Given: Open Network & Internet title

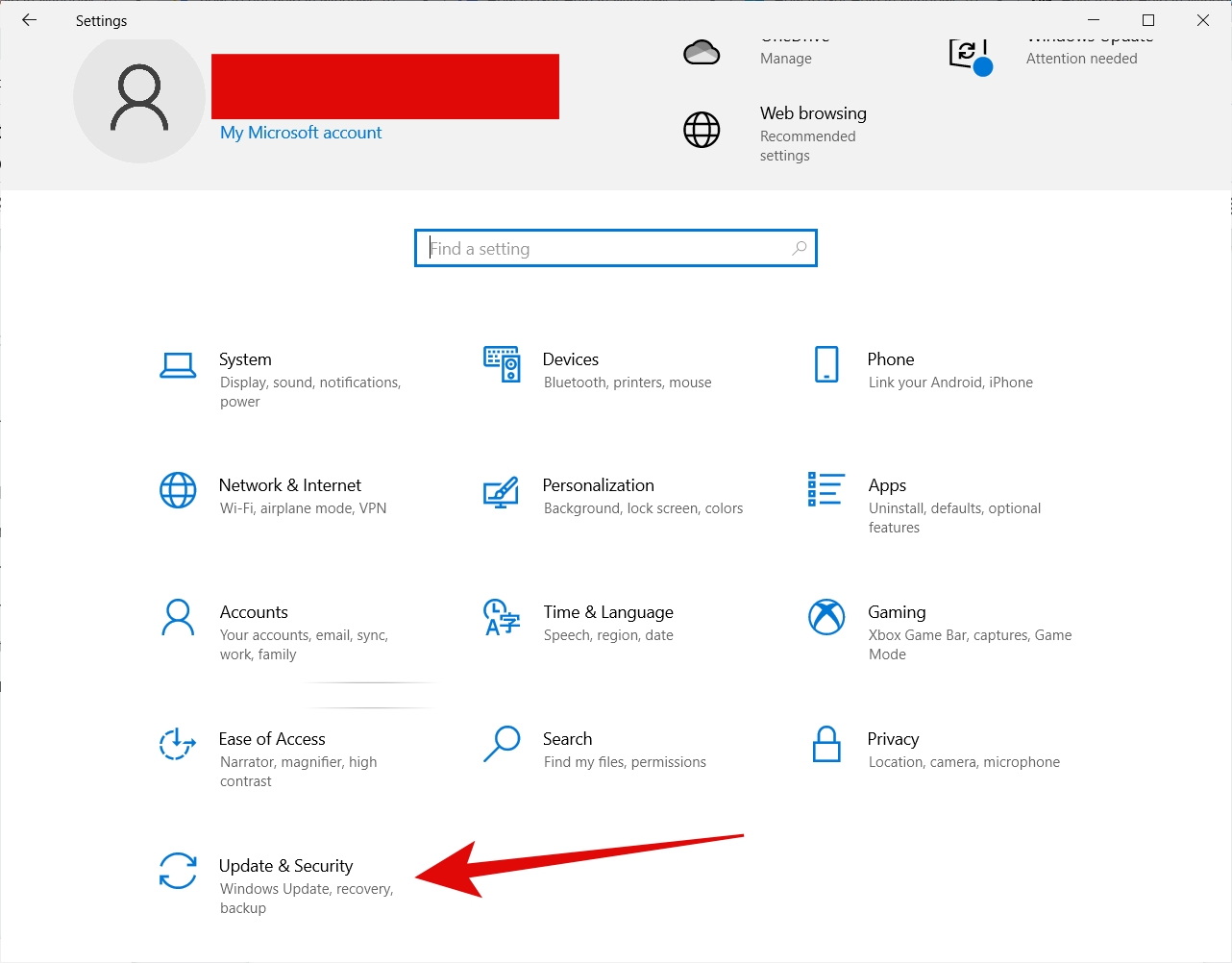Looking at the screenshot, I should [x=290, y=485].
